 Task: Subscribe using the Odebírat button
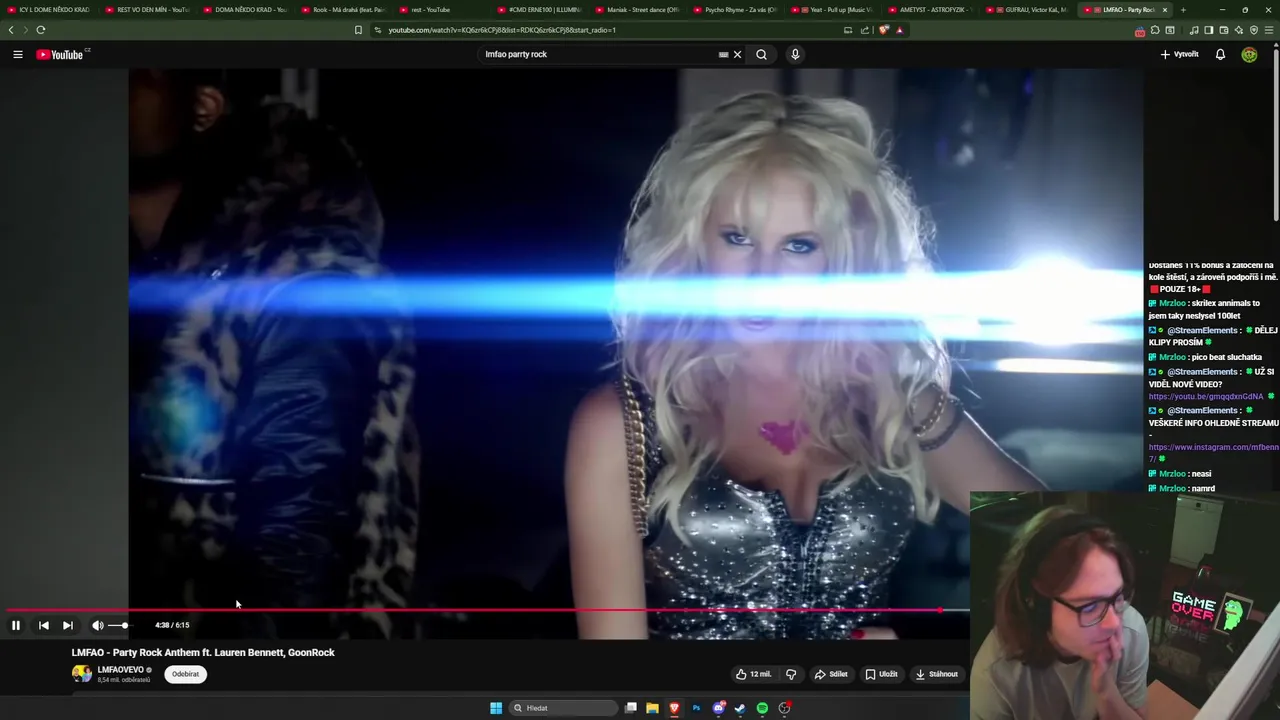(x=185, y=674)
